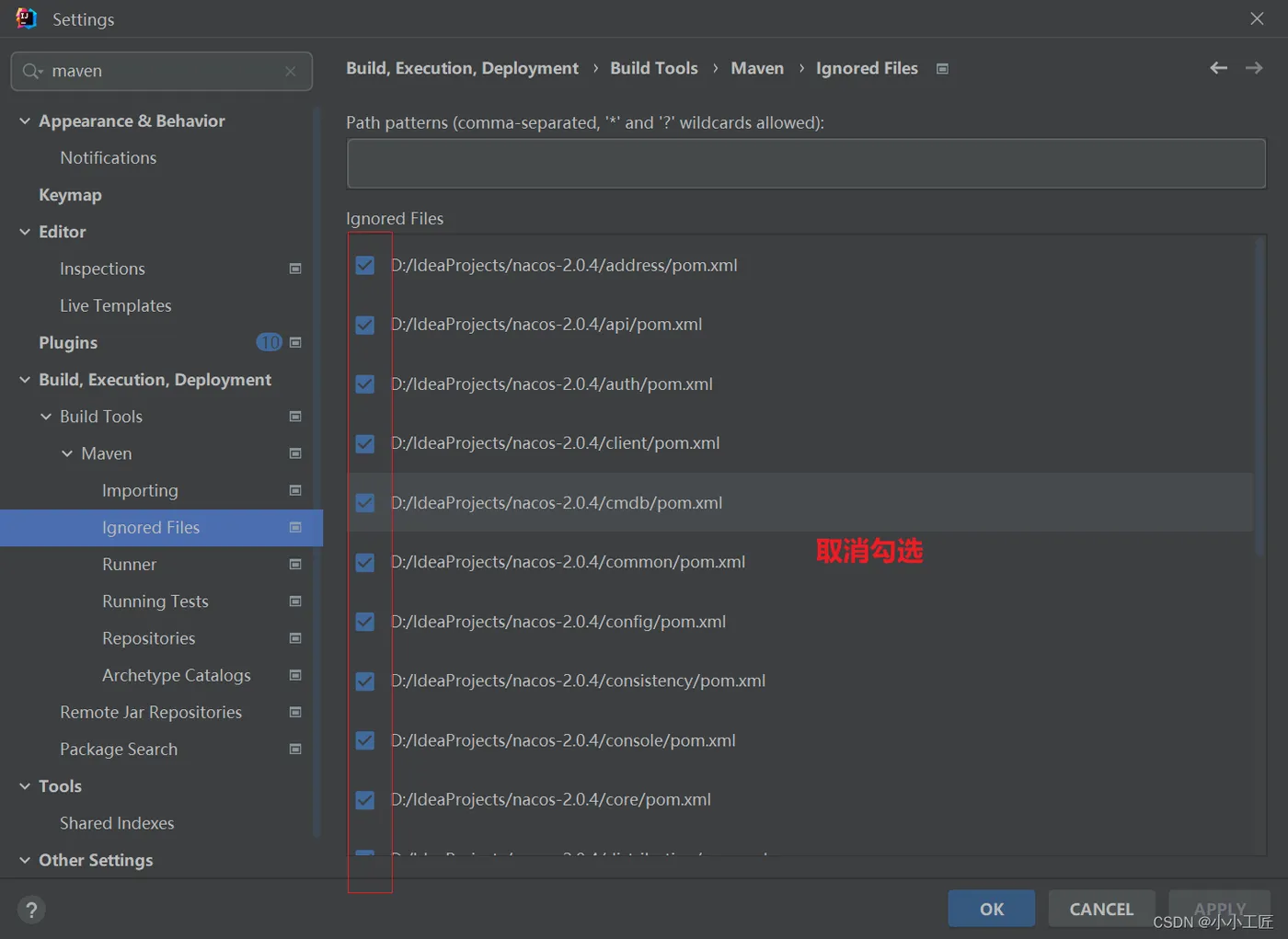Uncheck api/pom.xml ignored file
The height and width of the screenshot is (939, 1288).
tap(365, 325)
